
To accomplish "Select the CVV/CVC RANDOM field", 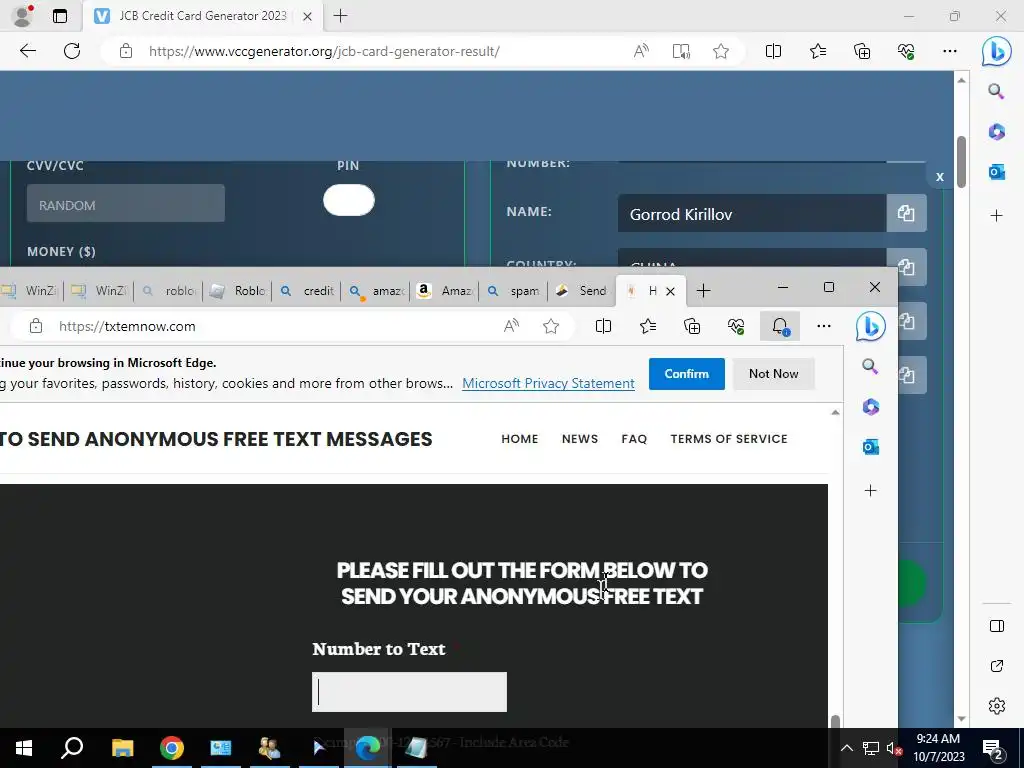I will [125, 203].
